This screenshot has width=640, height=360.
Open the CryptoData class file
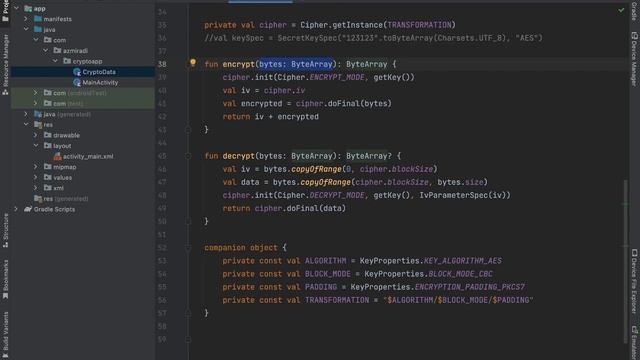99,72
